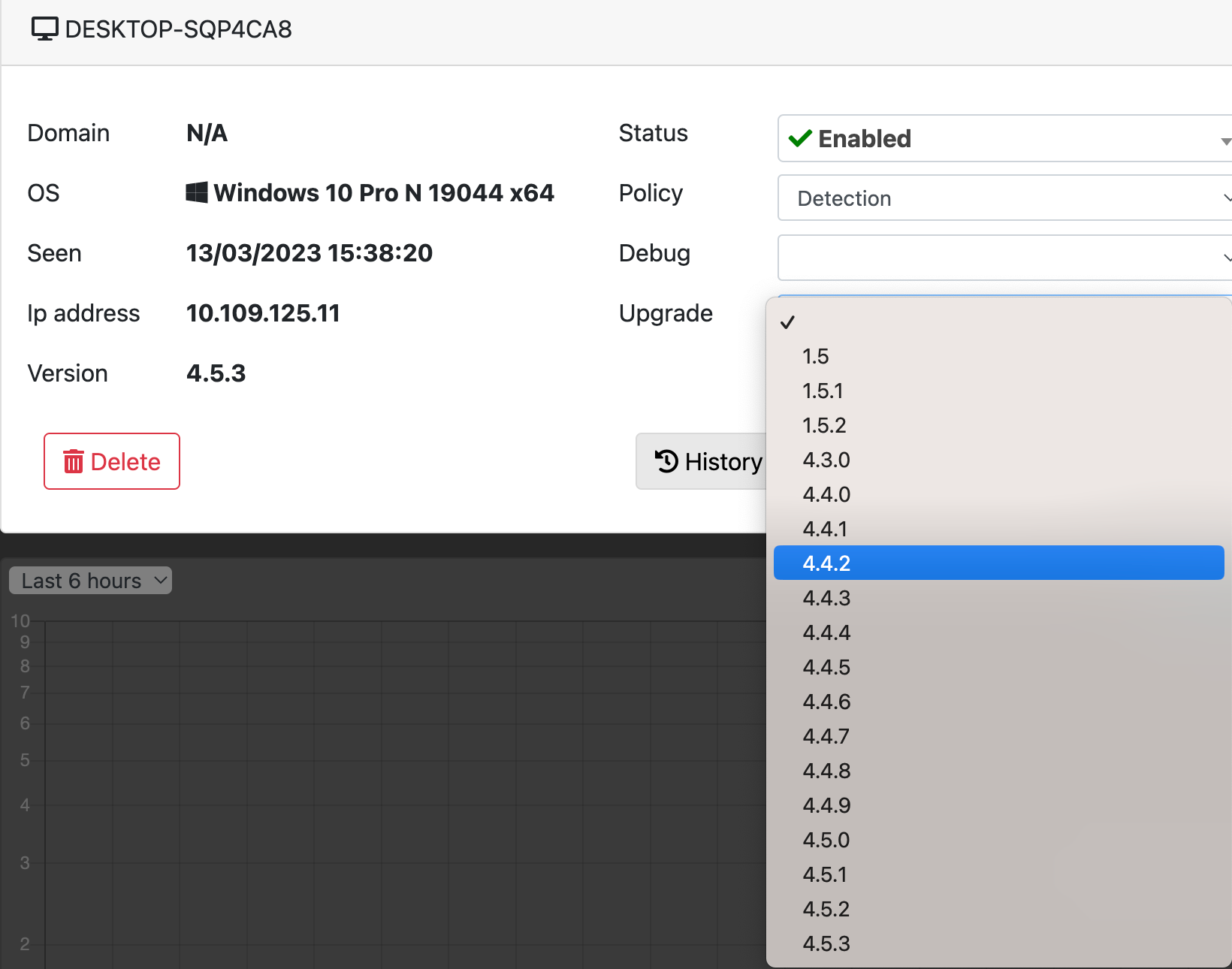Select version 4.5.0 in Upgrade list
Screen dimensions: 1232x969
(999, 840)
